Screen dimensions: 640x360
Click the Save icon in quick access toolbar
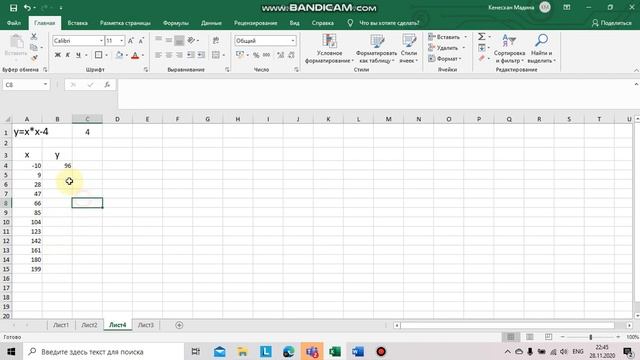point(13,7)
